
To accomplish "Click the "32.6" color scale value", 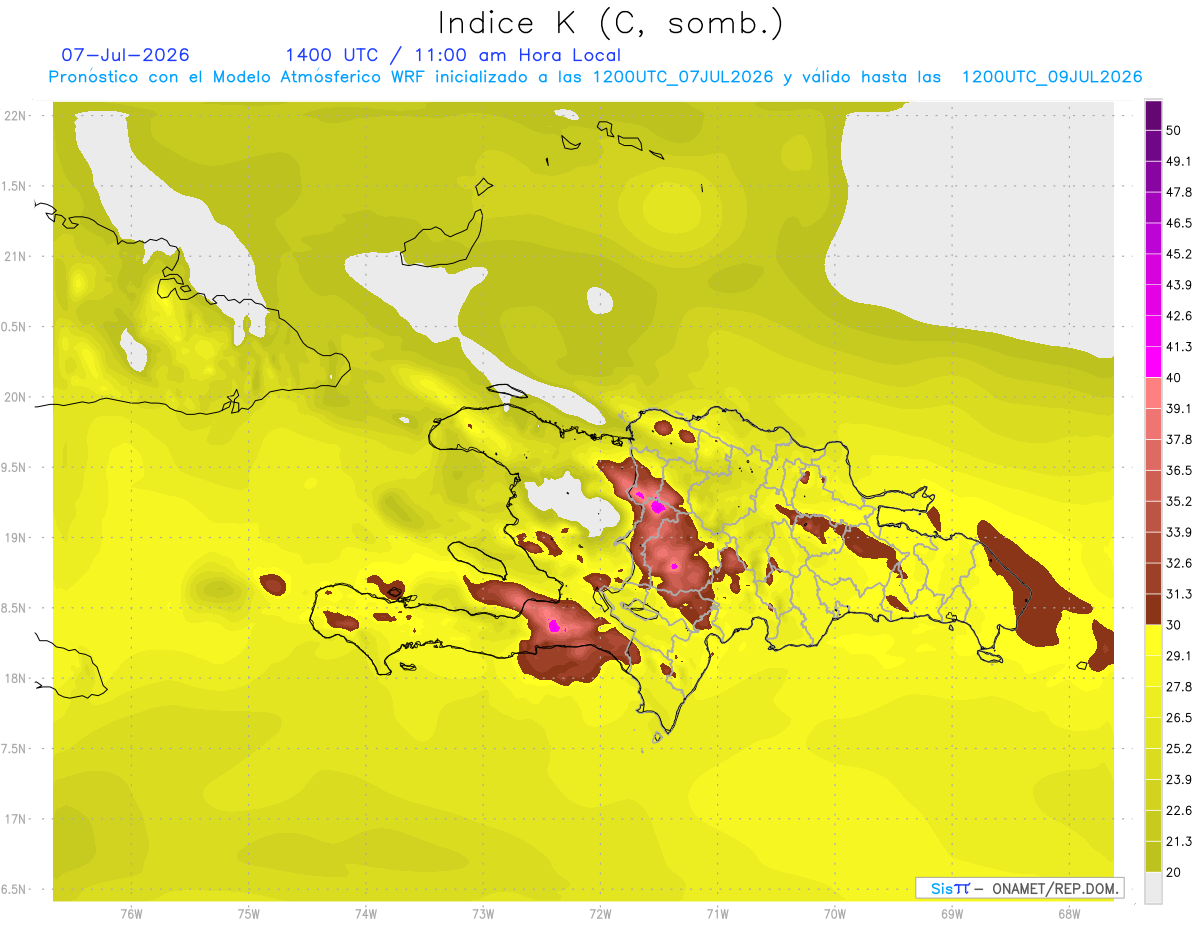I will tap(1179, 563).
